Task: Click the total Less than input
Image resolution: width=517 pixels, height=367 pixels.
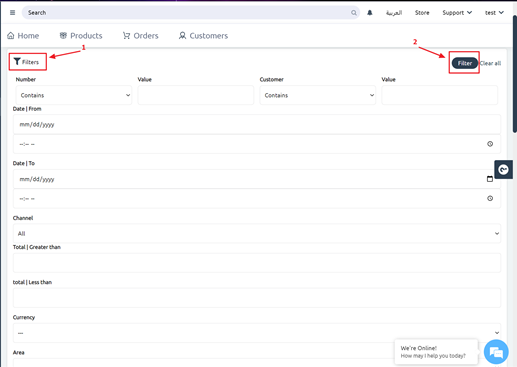Action: click(x=257, y=298)
